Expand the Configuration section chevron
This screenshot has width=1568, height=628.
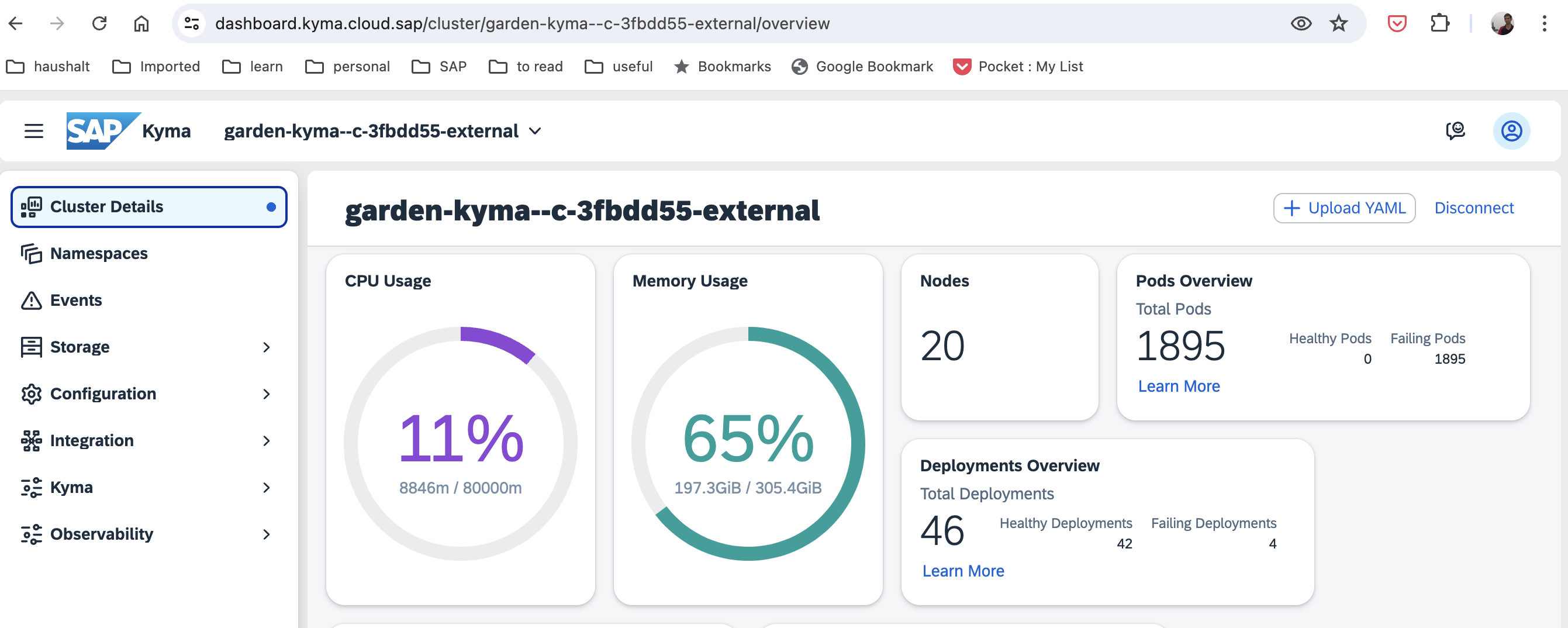[266, 394]
